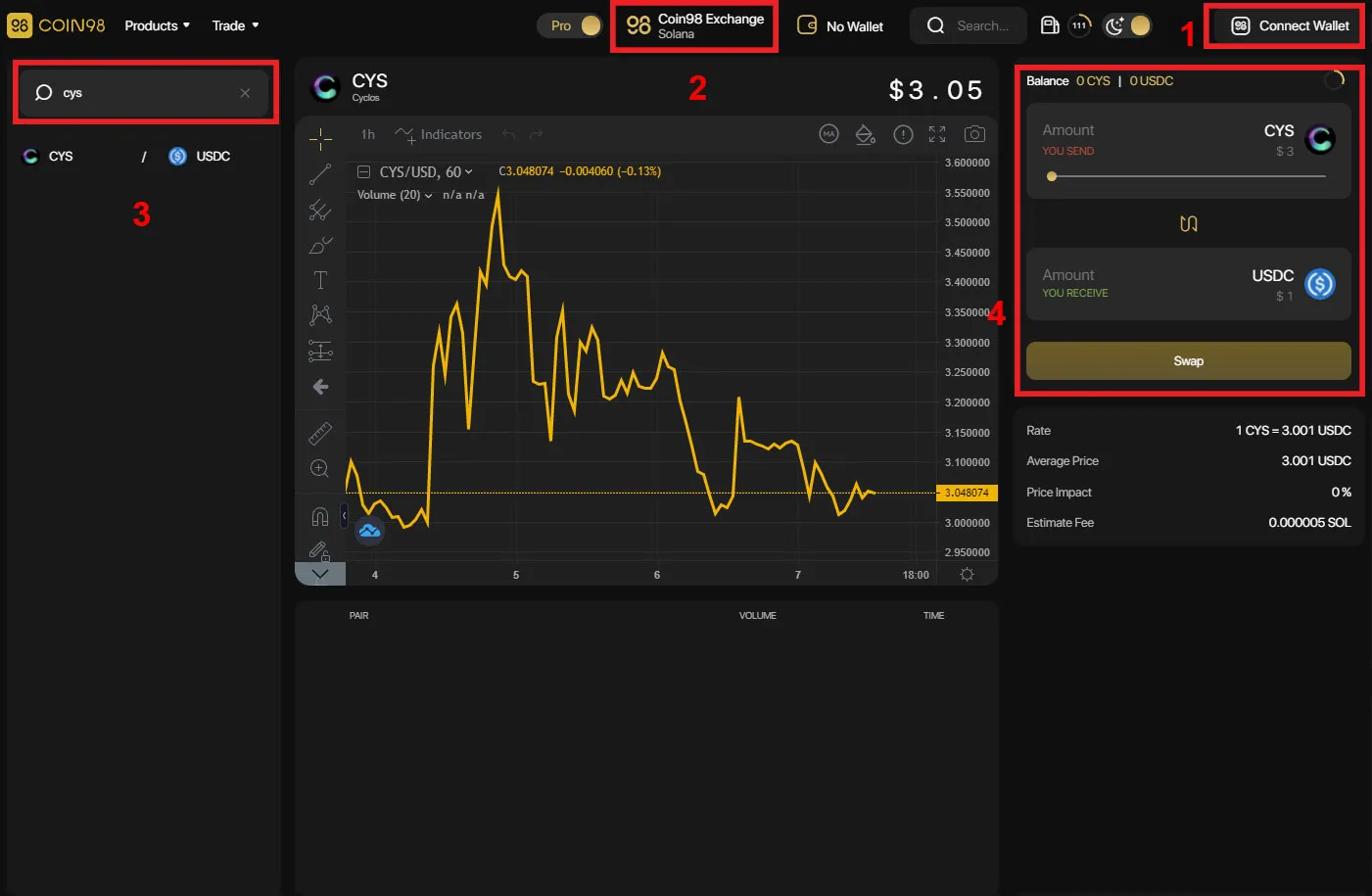1372x896 pixels.
Task: Choose the CYS send token selector
Action: [1299, 138]
